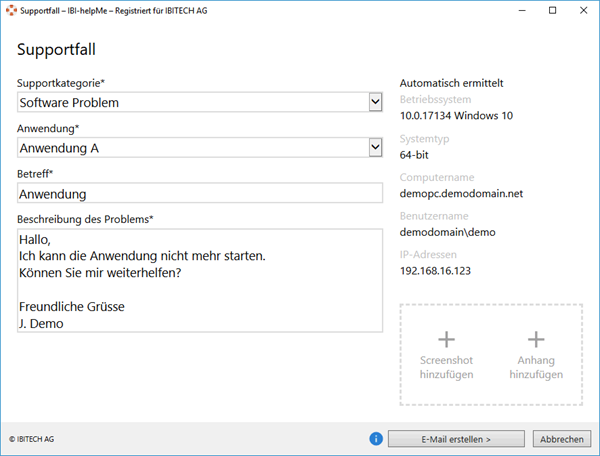Click the '© IBITECH AG' footer text
The height and width of the screenshot is (456, 600).
coord(33,439)
